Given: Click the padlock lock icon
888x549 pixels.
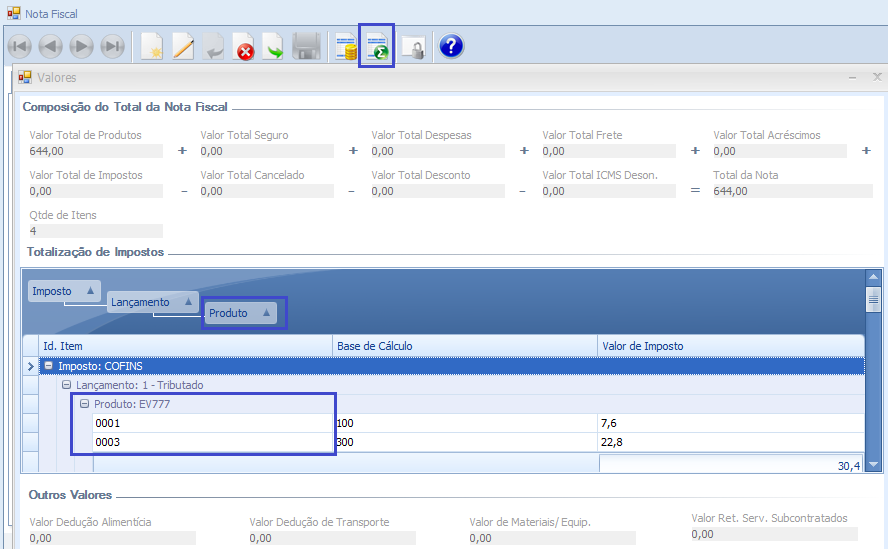Looking at the screenshot, I should point(413,47).
